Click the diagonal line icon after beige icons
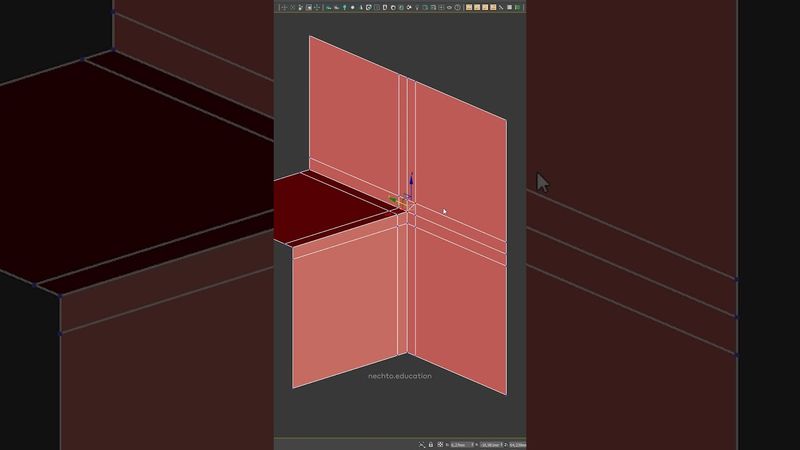Image resolution: width=800 pixels, height=450 pixels. coord(503,7)
